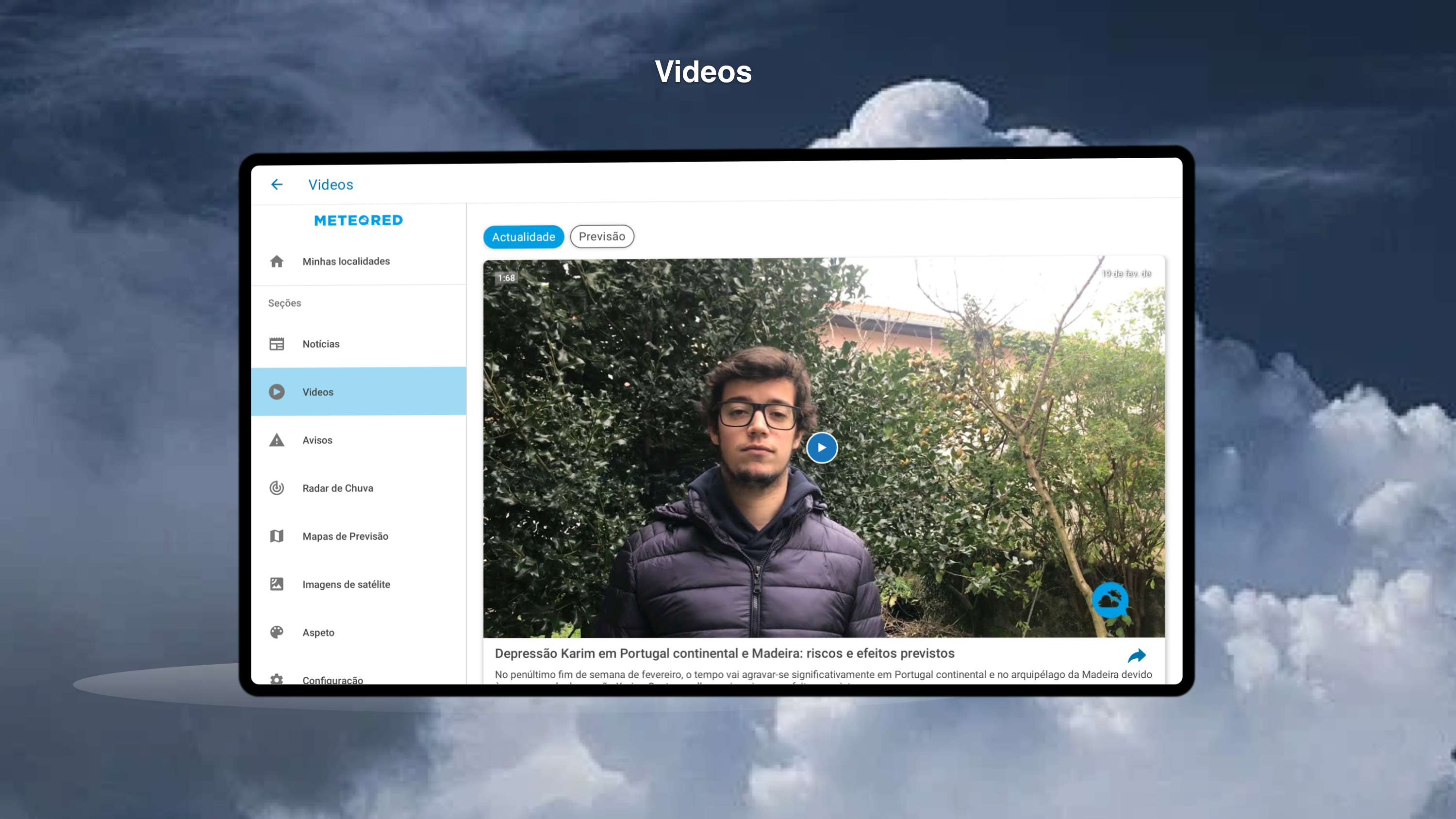
Task: Play the Depressão Karim video
Action: click(821, 448)
